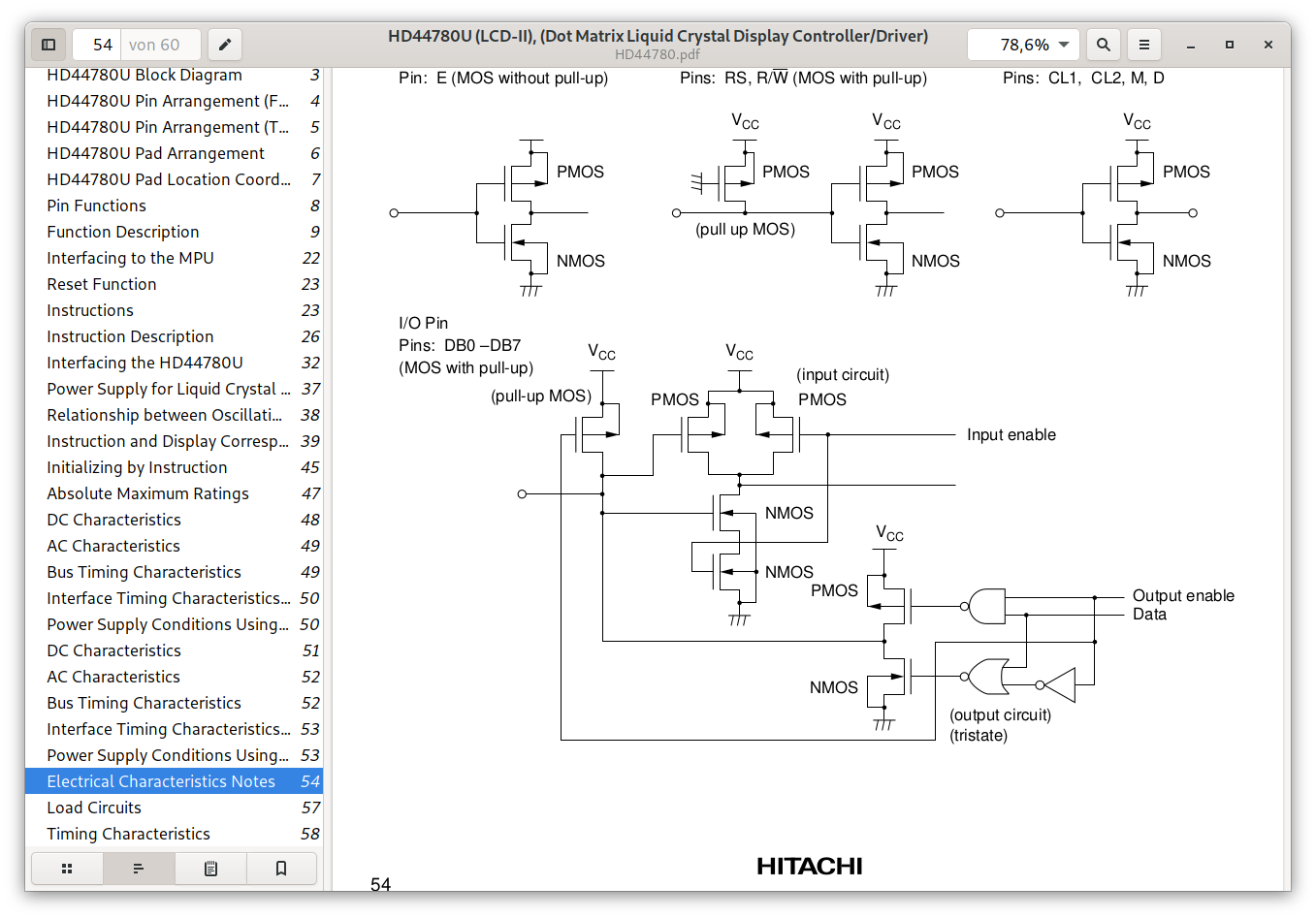Screen dimensions: 1316x919
Task: Maximize the document viewer window
Action: [1229, 45]
